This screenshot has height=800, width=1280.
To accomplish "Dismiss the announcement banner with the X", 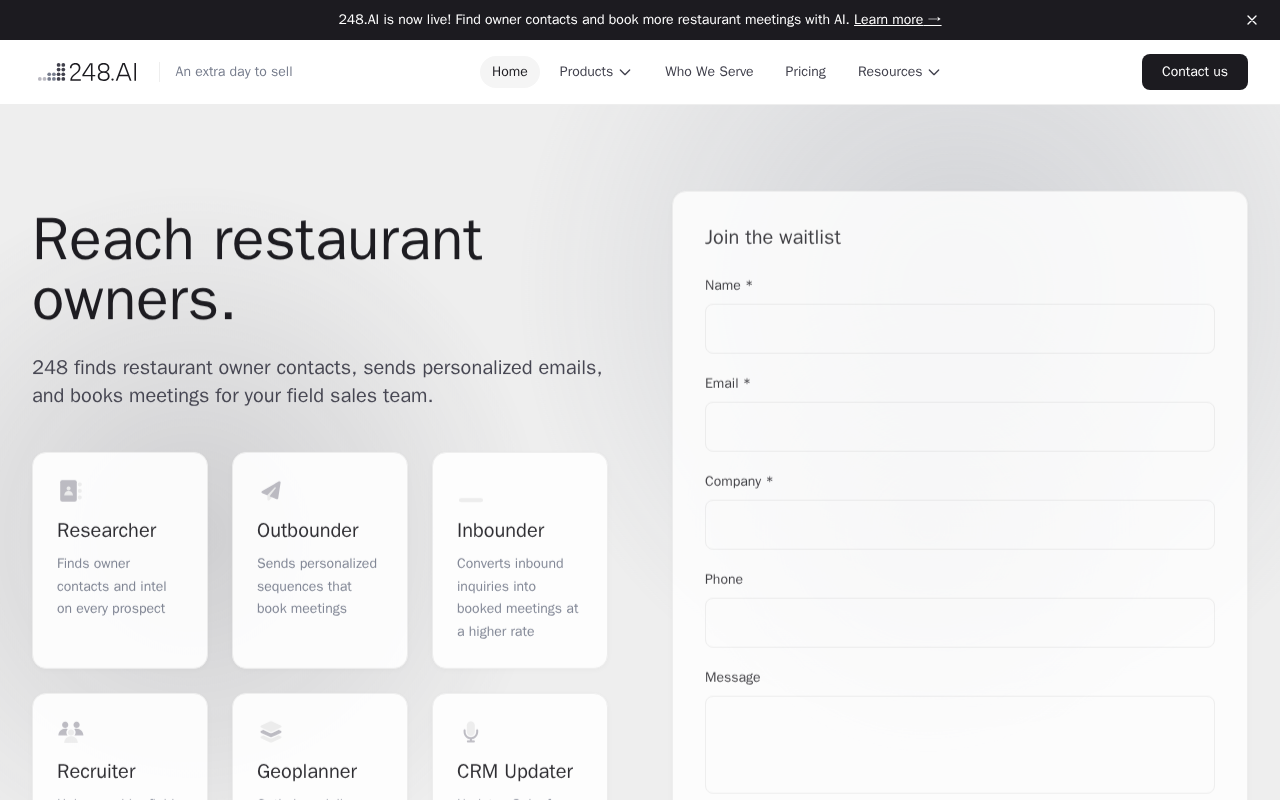I will pyautogui.click(x=1252, y=20).
